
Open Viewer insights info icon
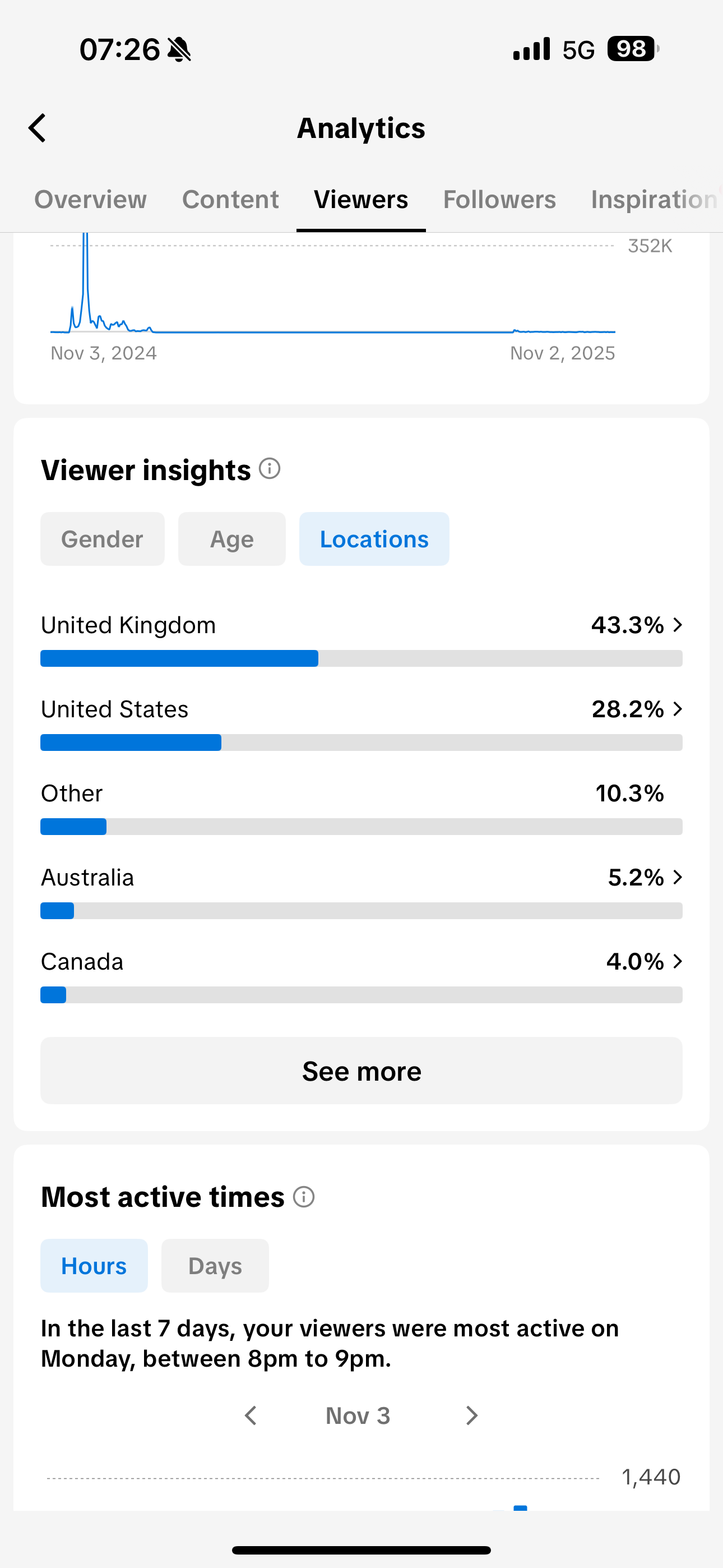click(x=270, y=469)
